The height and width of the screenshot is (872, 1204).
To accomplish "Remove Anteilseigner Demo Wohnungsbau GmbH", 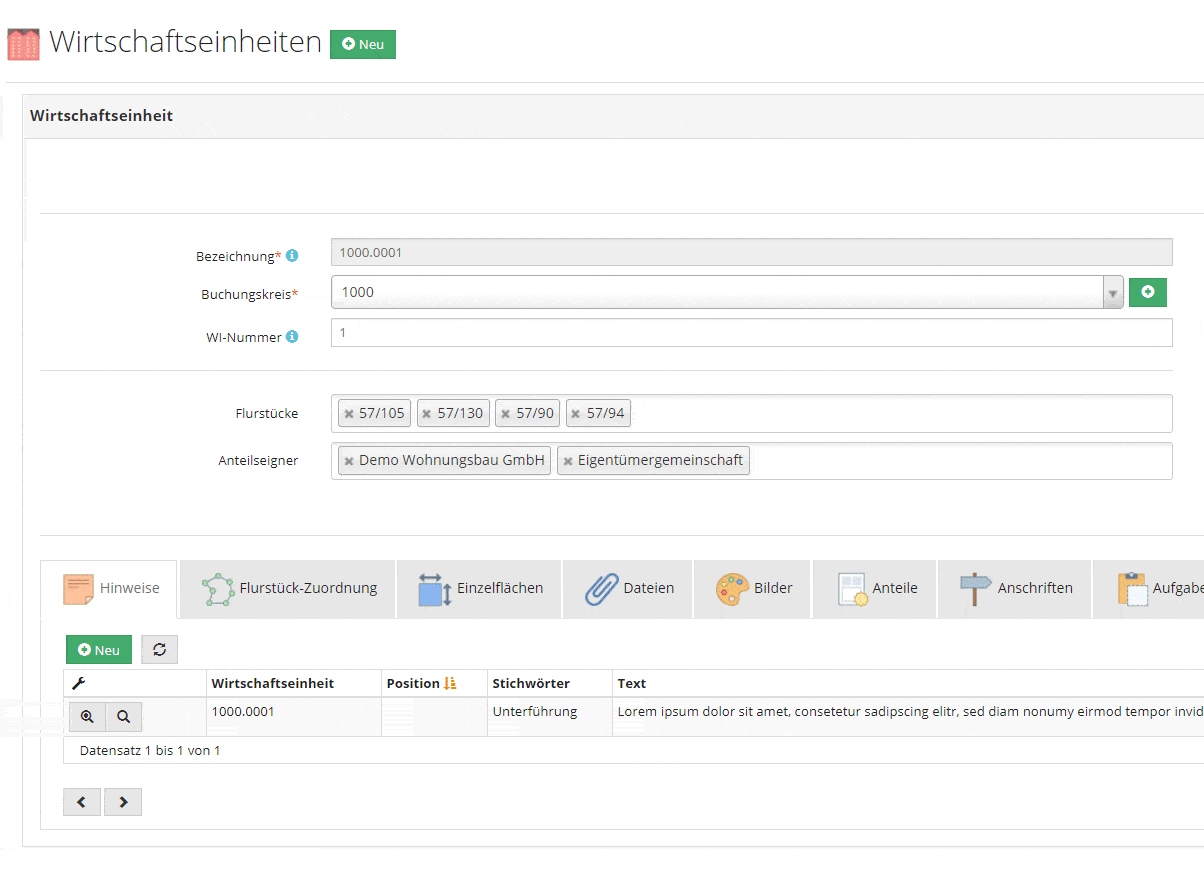I will pos(349,461).
